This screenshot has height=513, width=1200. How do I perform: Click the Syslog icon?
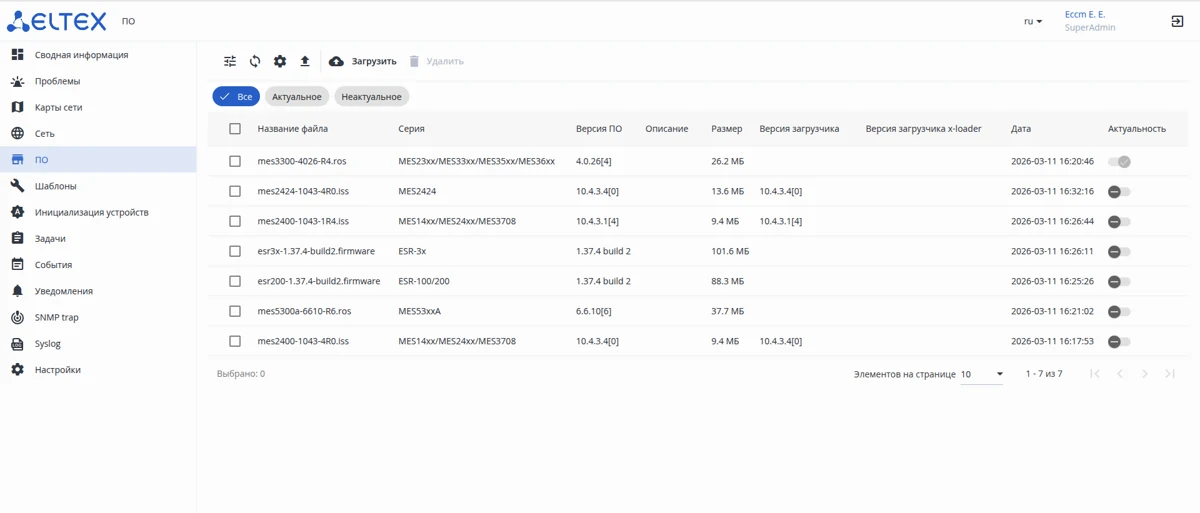pyautogui.click(x=17, y=343)
